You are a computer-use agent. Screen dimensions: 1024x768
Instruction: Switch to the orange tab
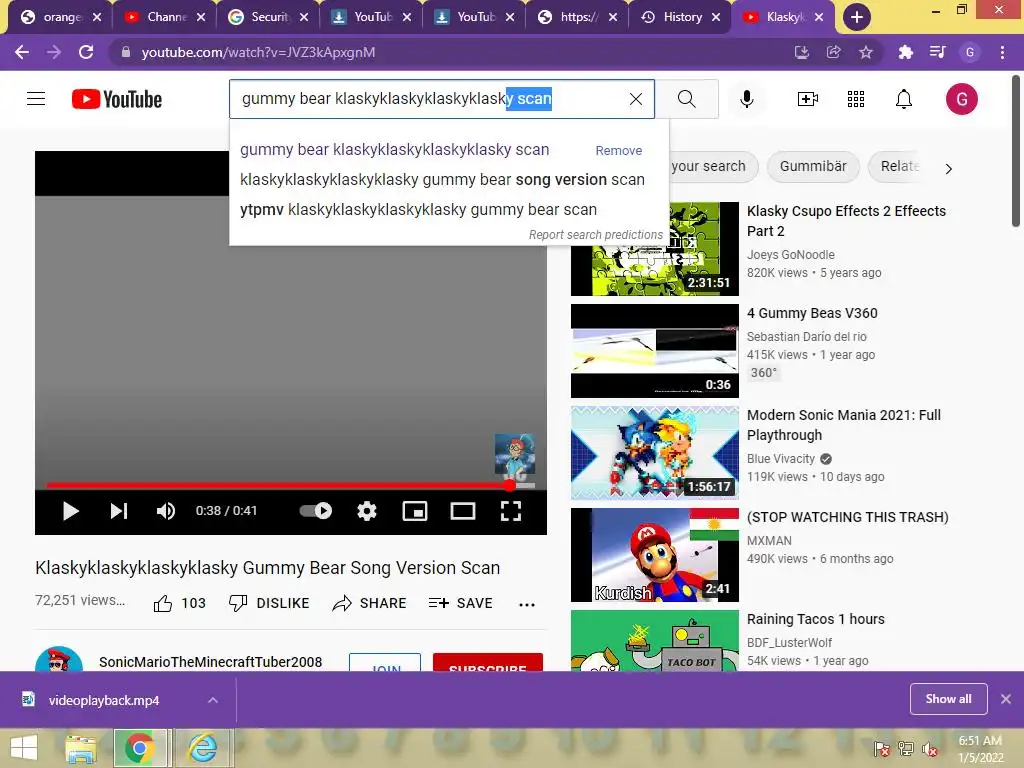tap(61, 17)
